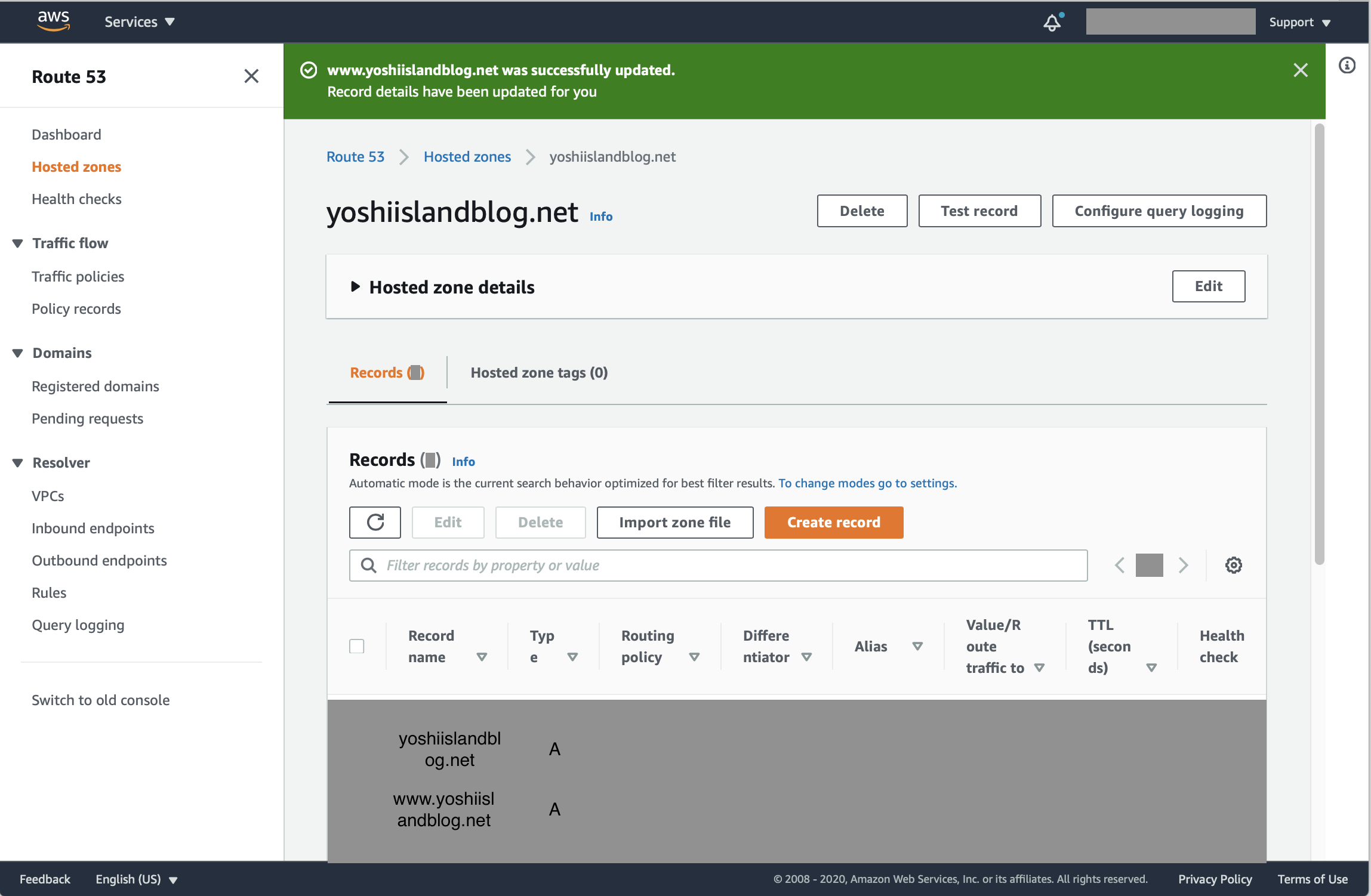Screen dimensions: 1371x896
Task: Click the Delete hosted zone button
Action: [x=862, y=211]
